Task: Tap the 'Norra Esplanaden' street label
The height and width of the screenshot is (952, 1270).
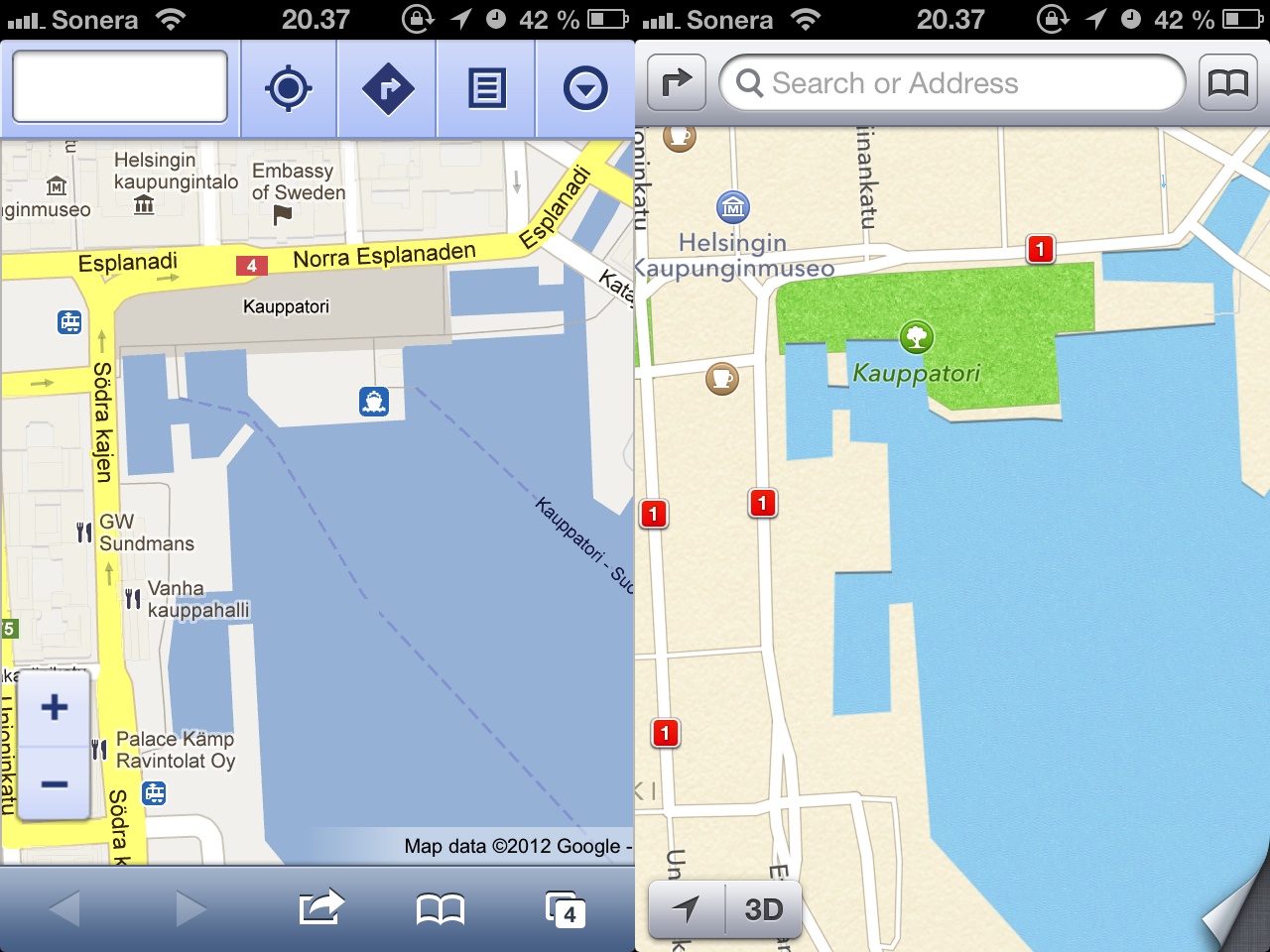Action: (x=385, y=256)
